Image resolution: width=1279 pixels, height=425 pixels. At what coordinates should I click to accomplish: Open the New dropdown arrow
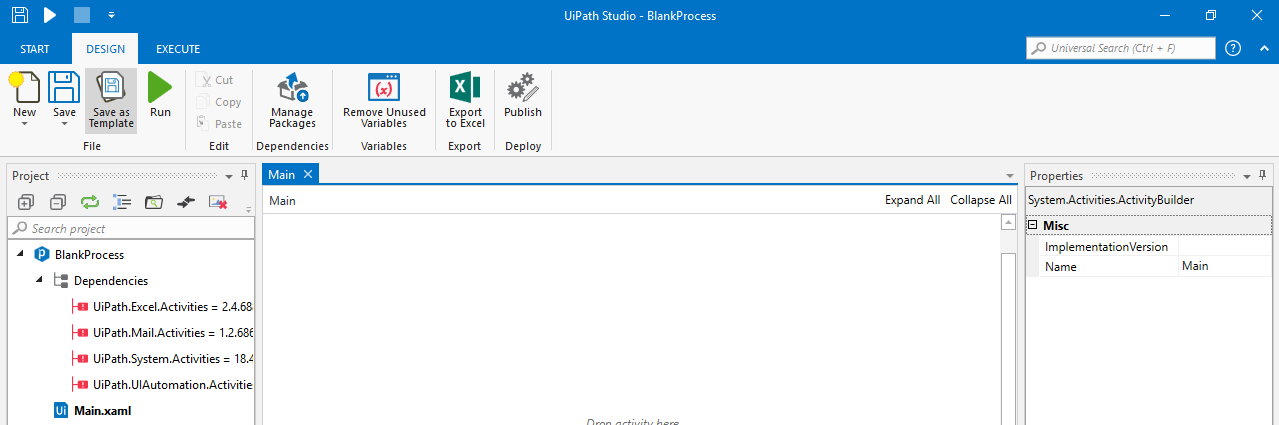(25, 124)
